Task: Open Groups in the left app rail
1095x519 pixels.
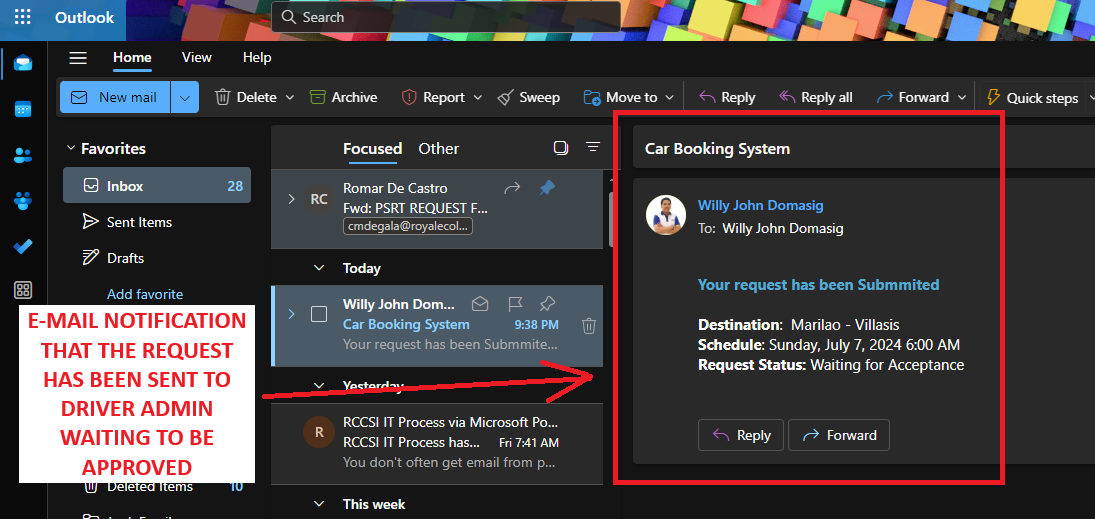Action: [23, 201]
